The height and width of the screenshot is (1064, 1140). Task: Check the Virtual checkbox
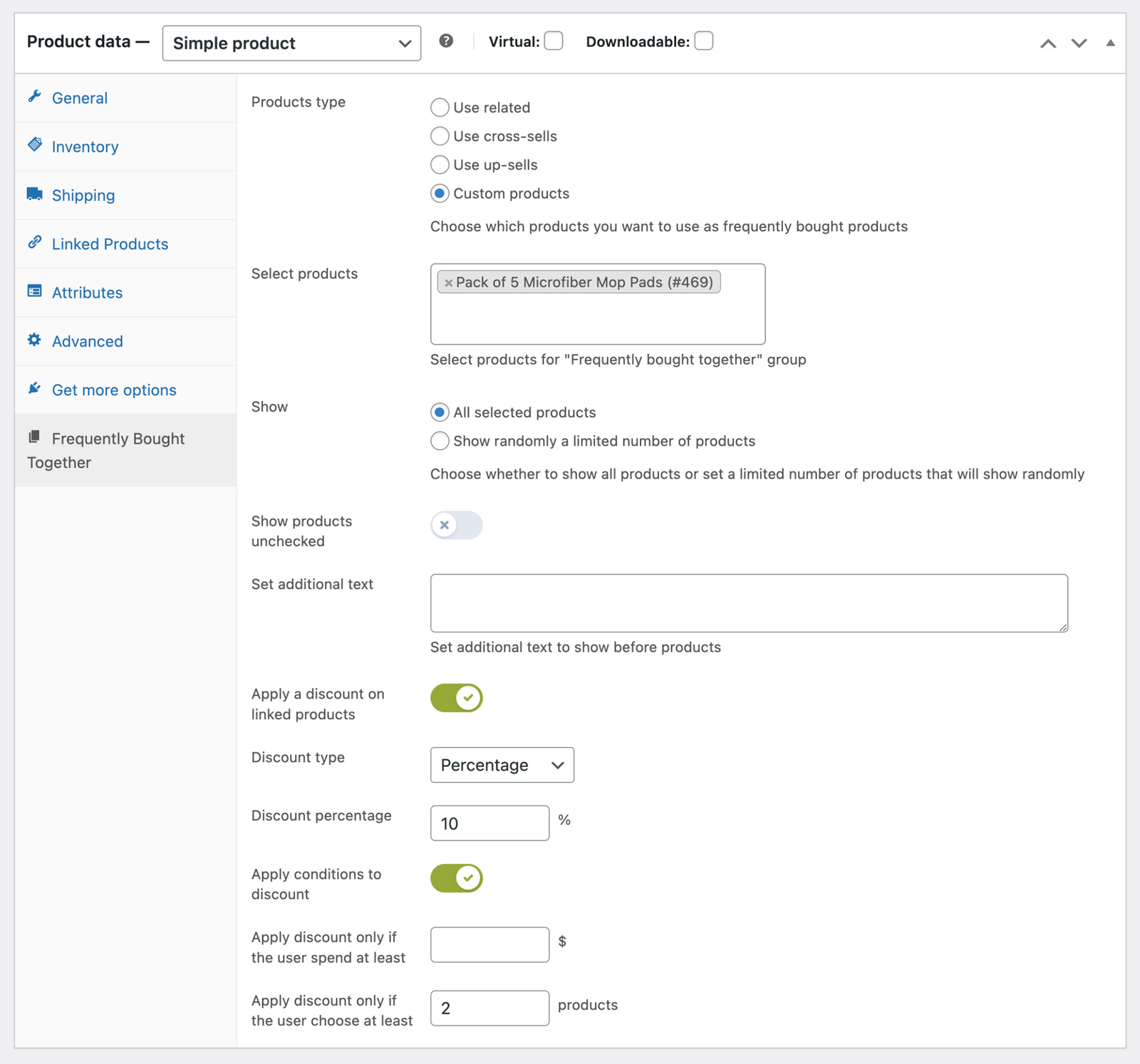coord(554,41)
